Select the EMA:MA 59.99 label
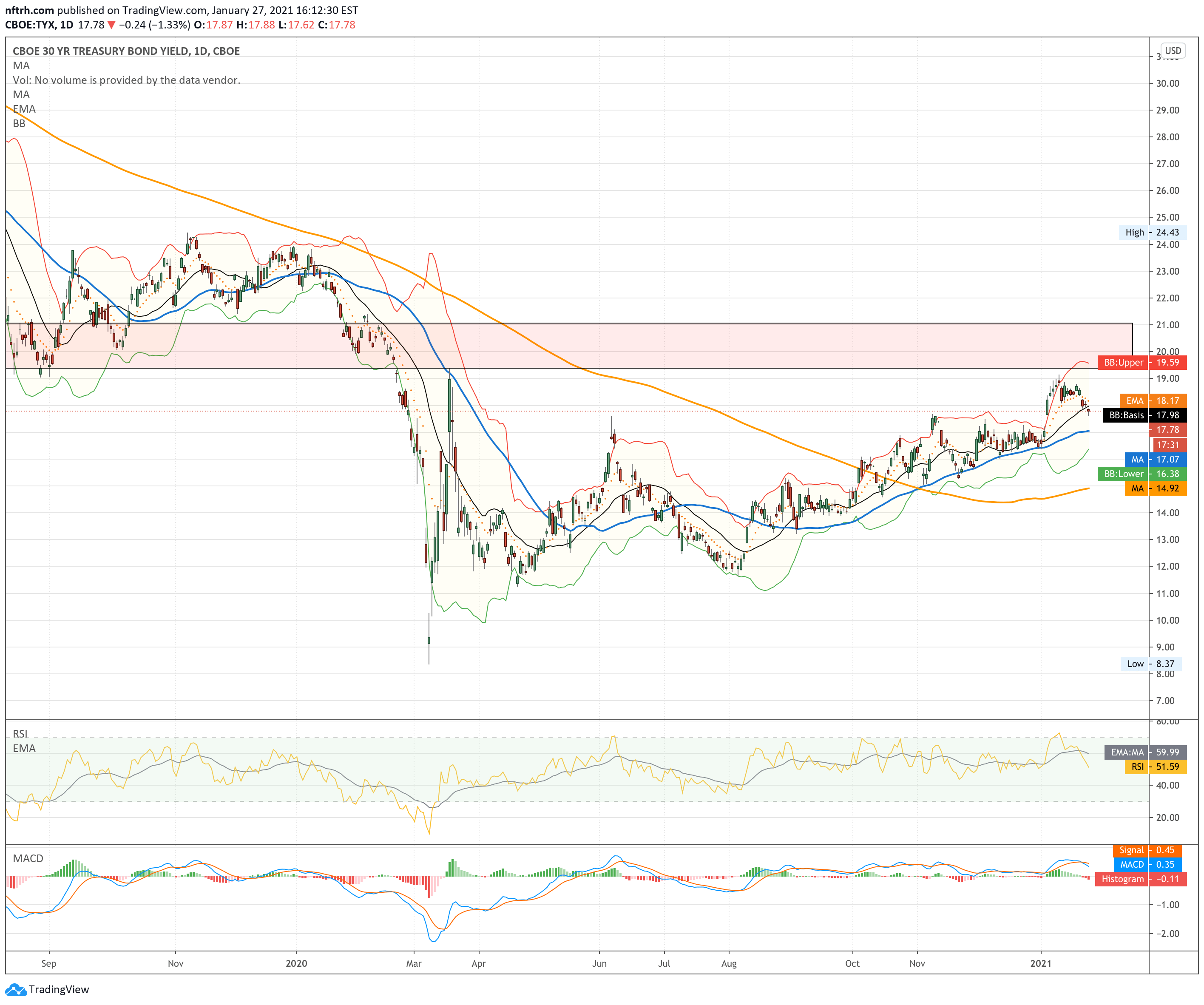The height and width of the screenshot is (1005, 1204). [x=1145, y=752]
